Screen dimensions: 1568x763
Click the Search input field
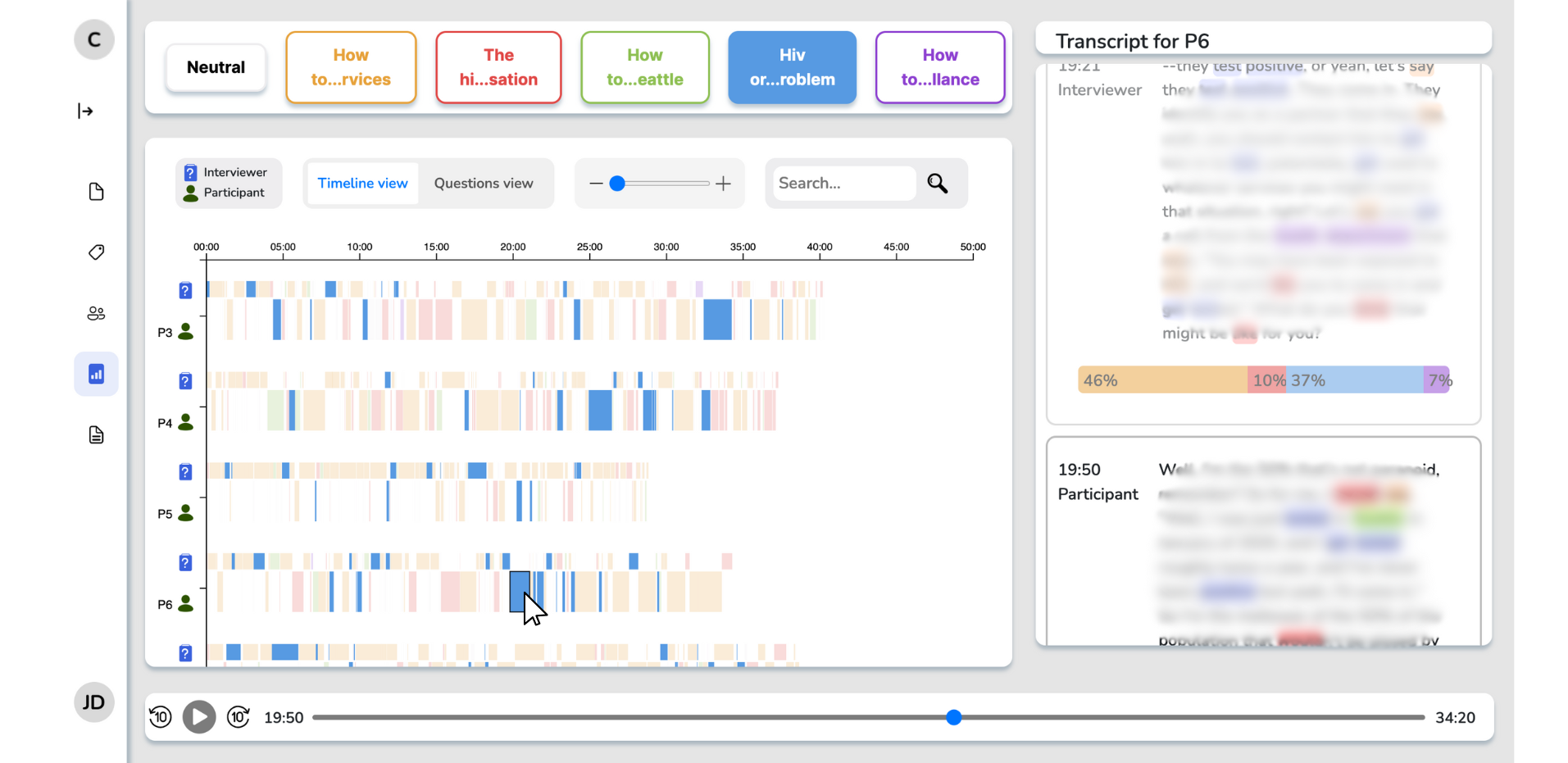(843, 183)
